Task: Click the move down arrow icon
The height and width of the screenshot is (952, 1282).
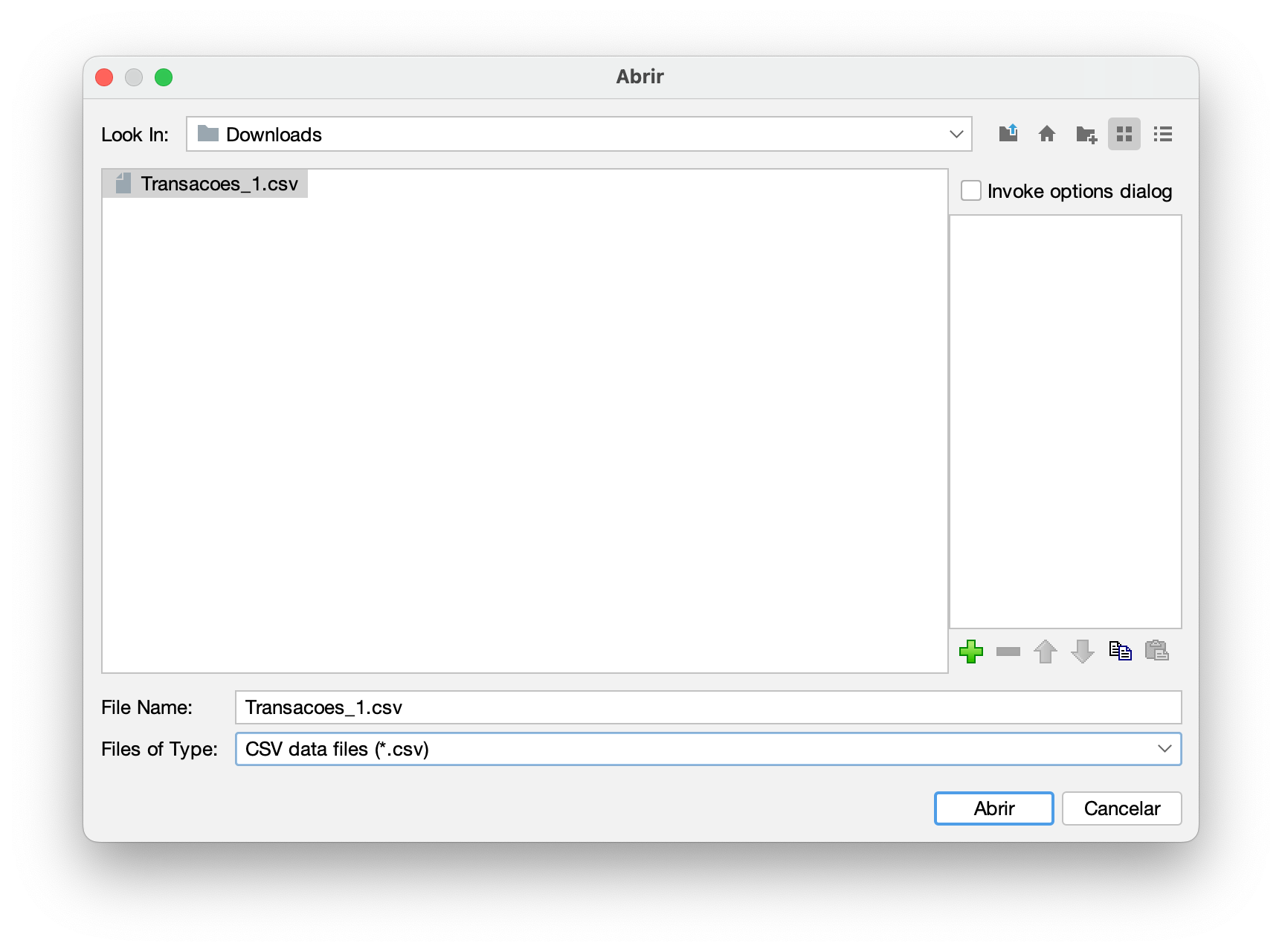Action: pyautogui.click(x=1083, y=652)
